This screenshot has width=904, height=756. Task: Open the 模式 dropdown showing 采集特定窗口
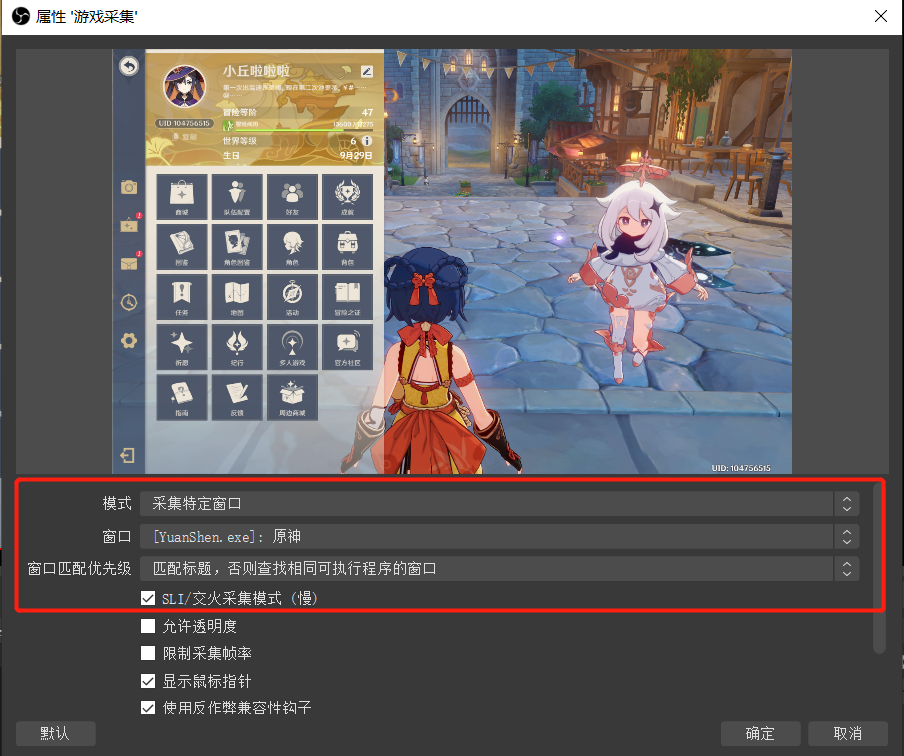(x=499, y=503)
